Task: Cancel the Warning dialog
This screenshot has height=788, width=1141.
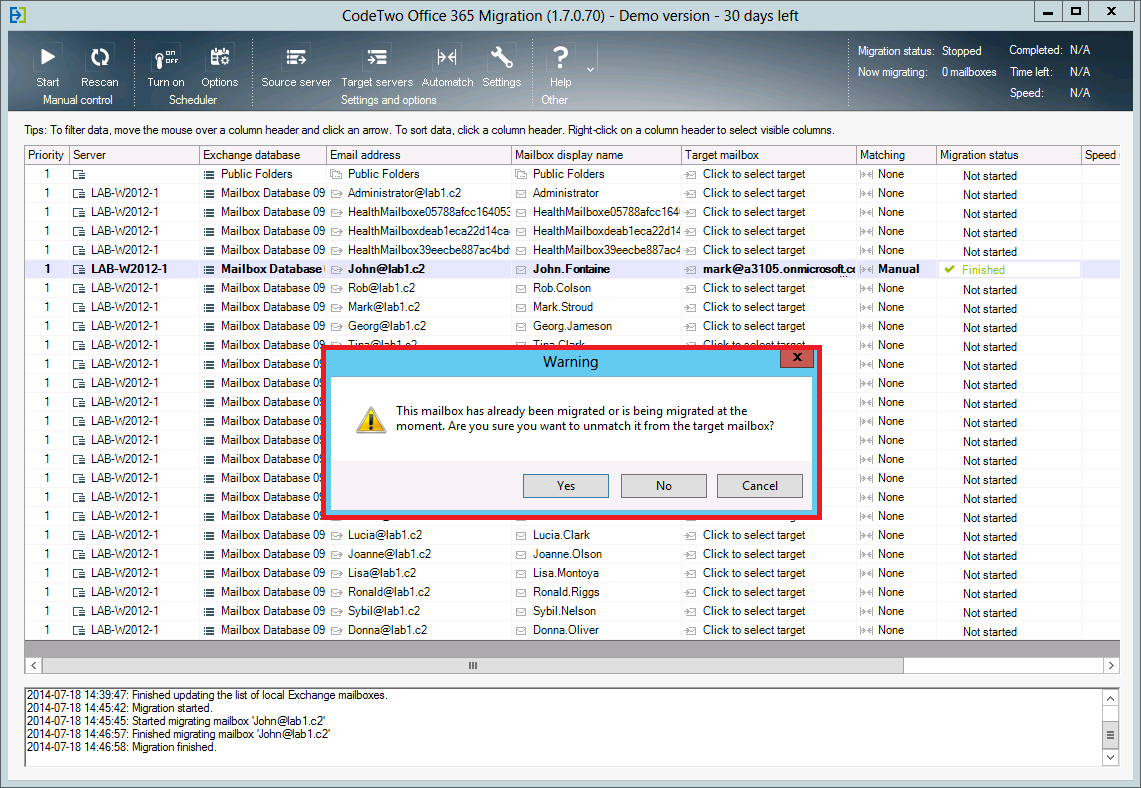Action: pos(760,486)
